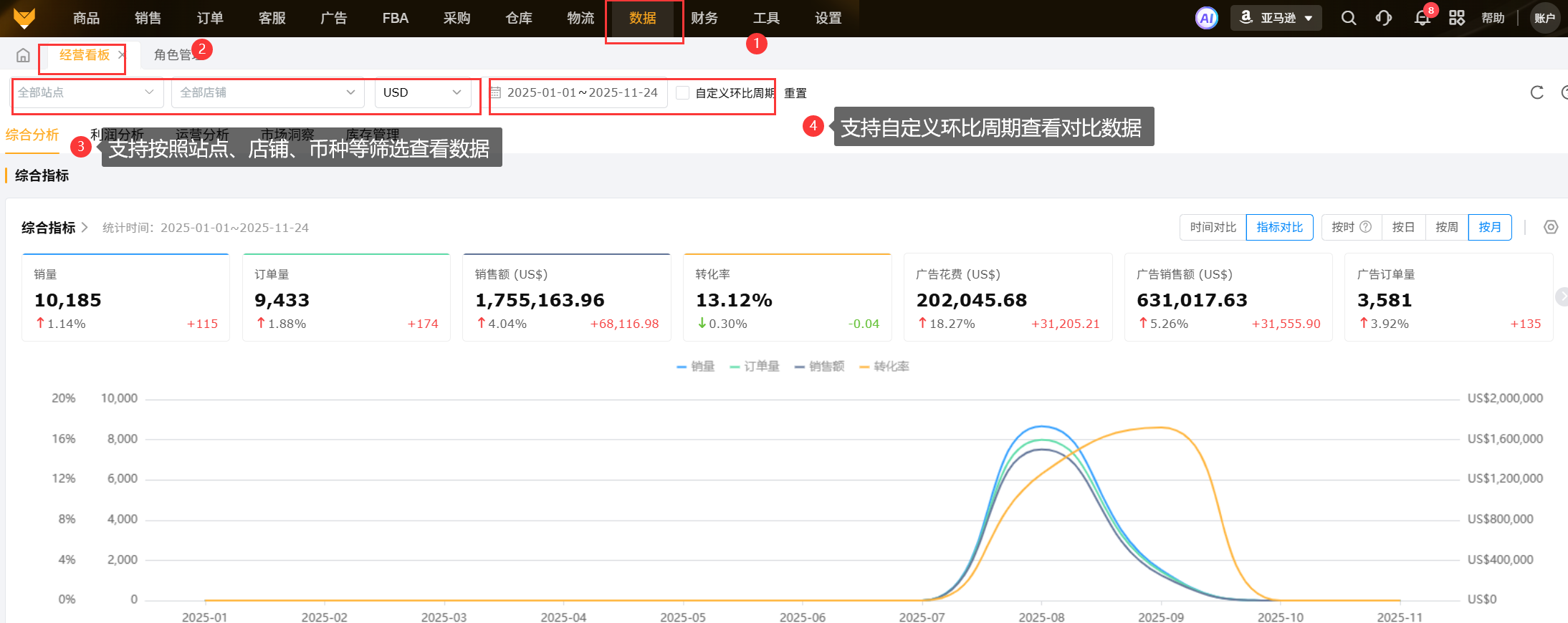Open the 设置 menu

(x=828, y=18)
